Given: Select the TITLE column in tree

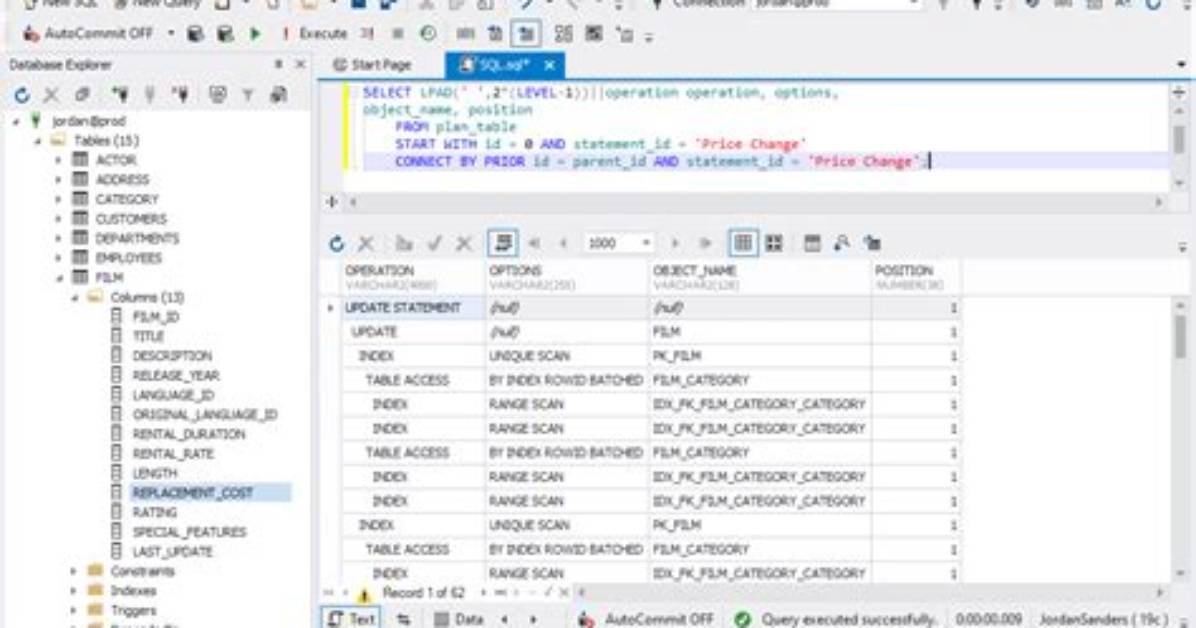Looking at the screenshot, I should point(149,337).
